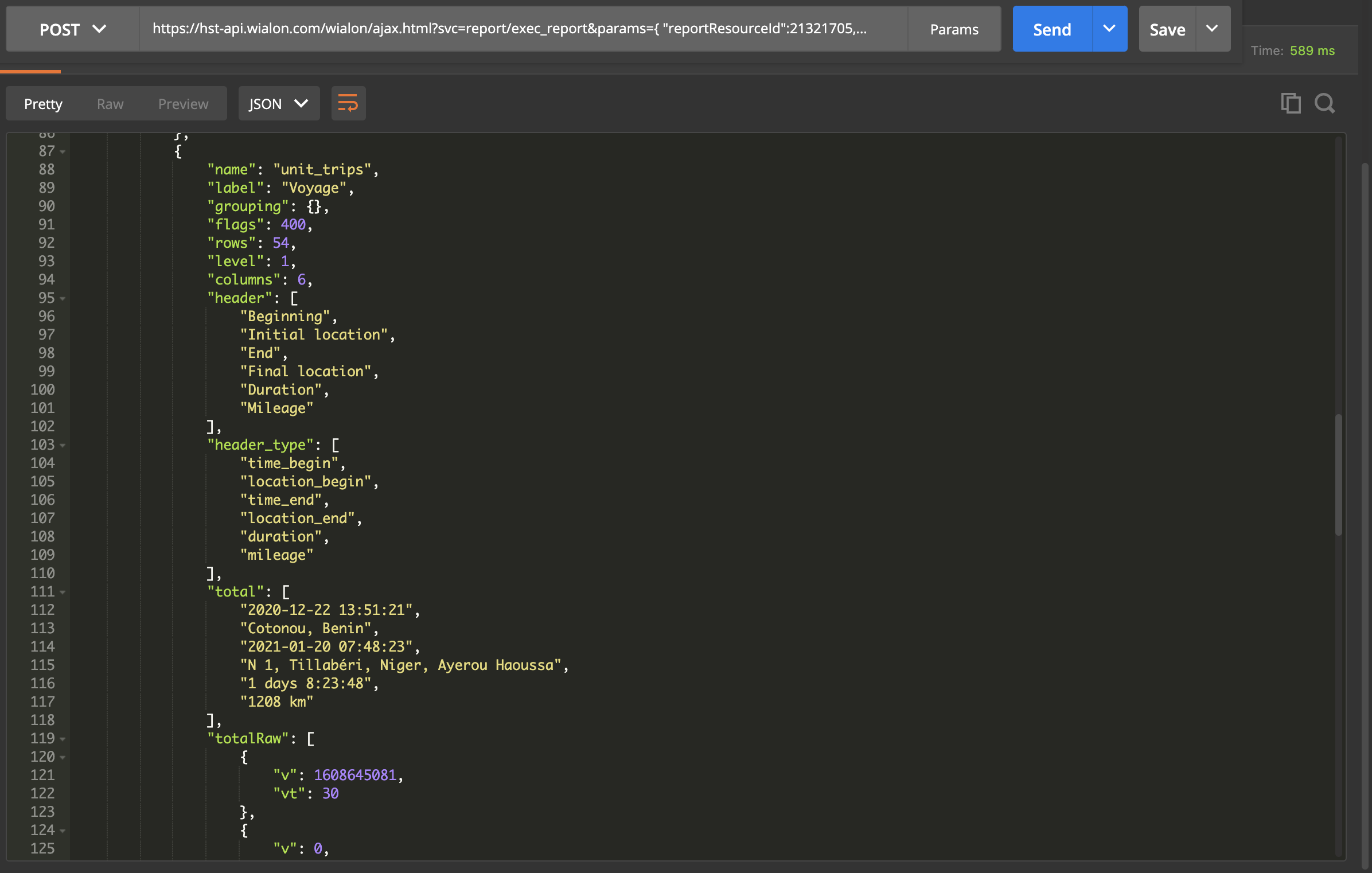Open the Save options dropdown arrow
This screenshot has width=1372, height=873.
[x=1212, y=29]
